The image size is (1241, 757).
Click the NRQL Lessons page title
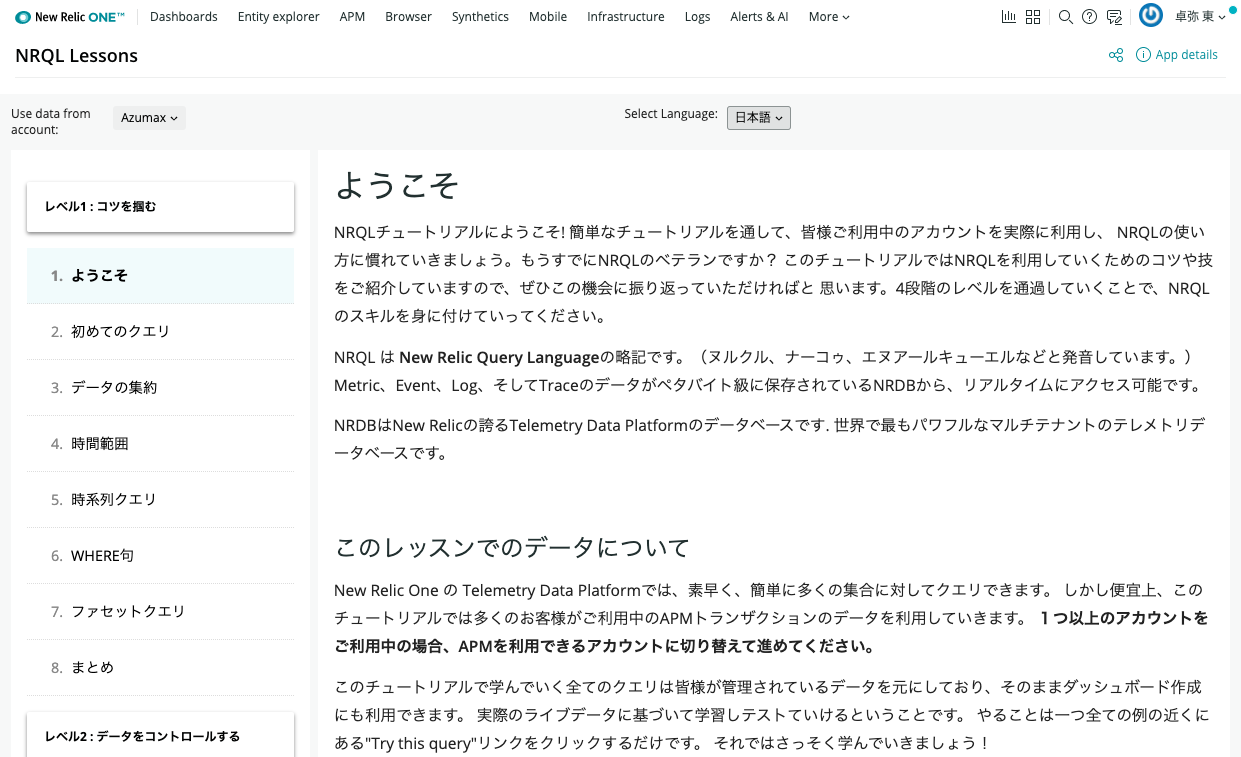tap(77, 56)
